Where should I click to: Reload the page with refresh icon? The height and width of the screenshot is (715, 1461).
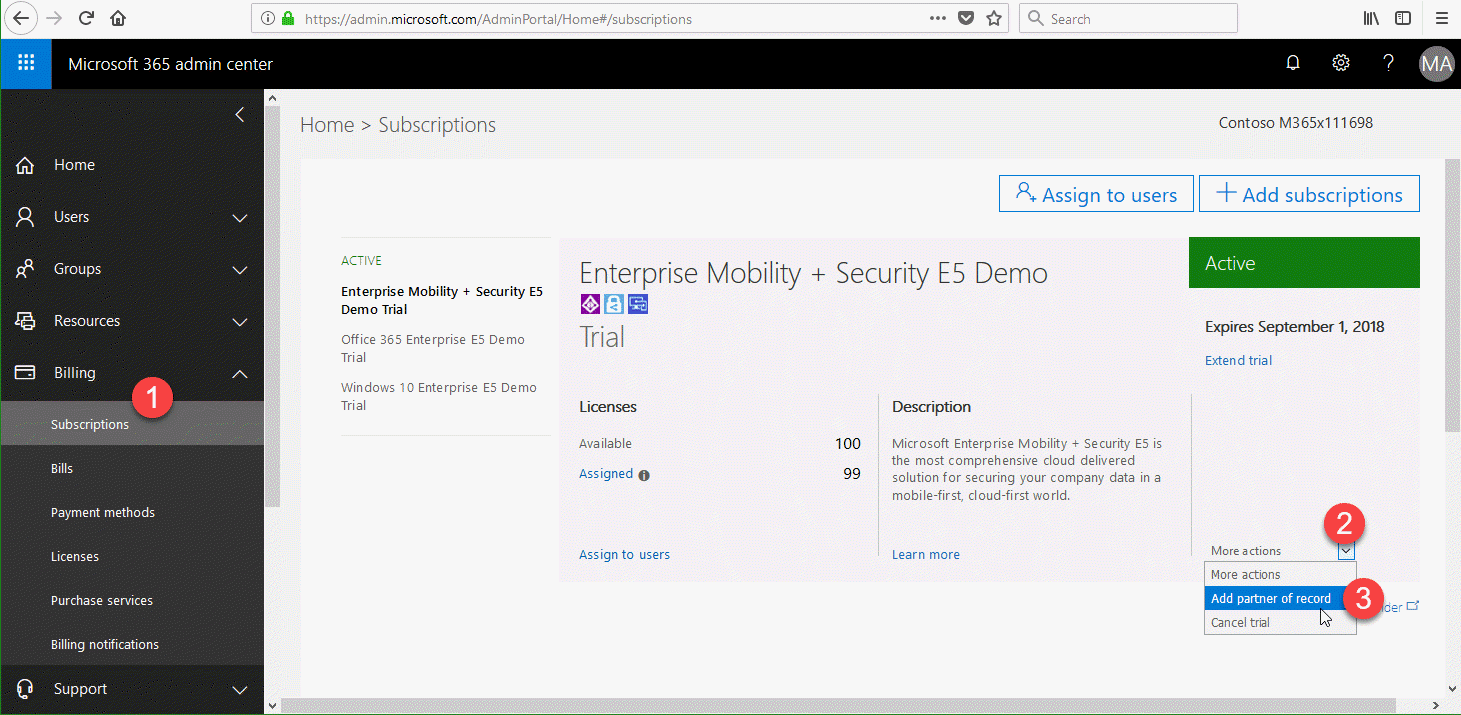[x=86, y=18]
